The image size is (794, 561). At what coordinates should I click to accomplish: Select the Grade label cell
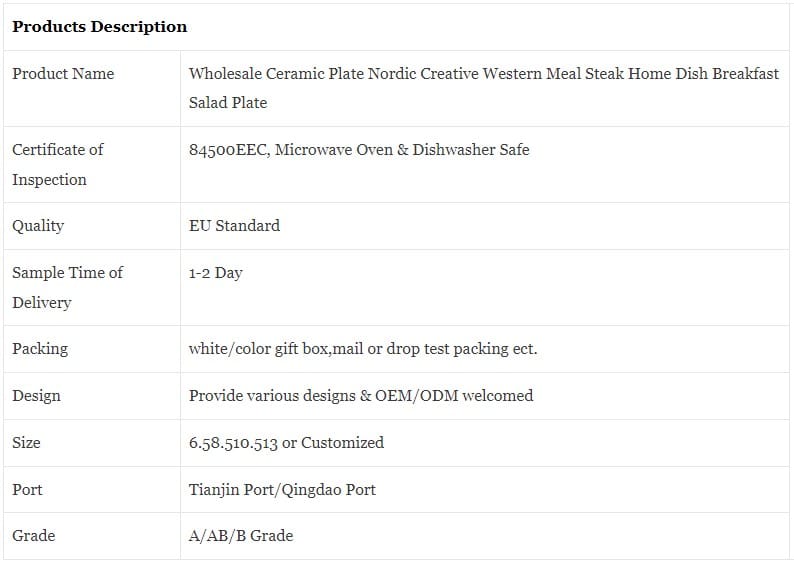[x=33, y=536]
